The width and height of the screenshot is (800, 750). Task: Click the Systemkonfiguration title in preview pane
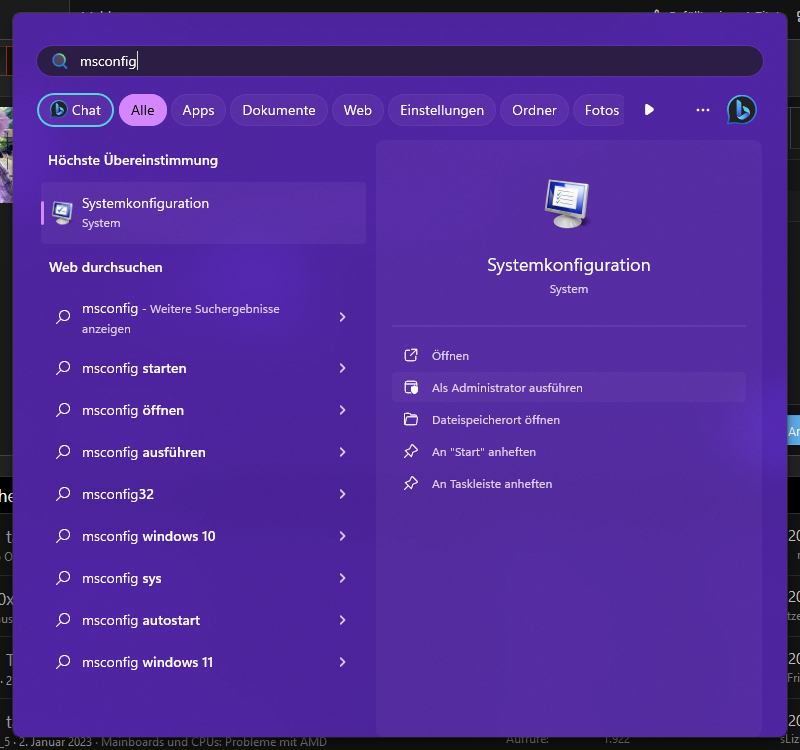click(568, 265)
